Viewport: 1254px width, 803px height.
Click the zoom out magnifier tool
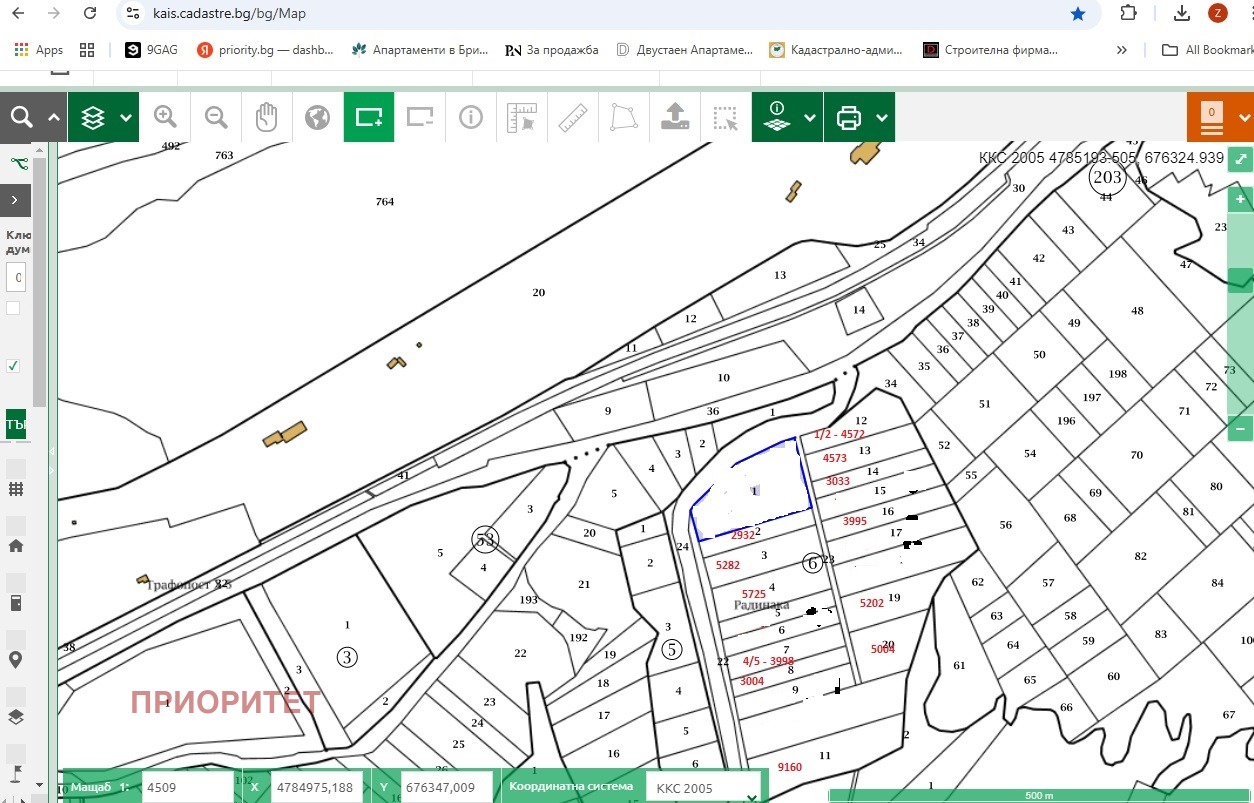click(216, 117)
